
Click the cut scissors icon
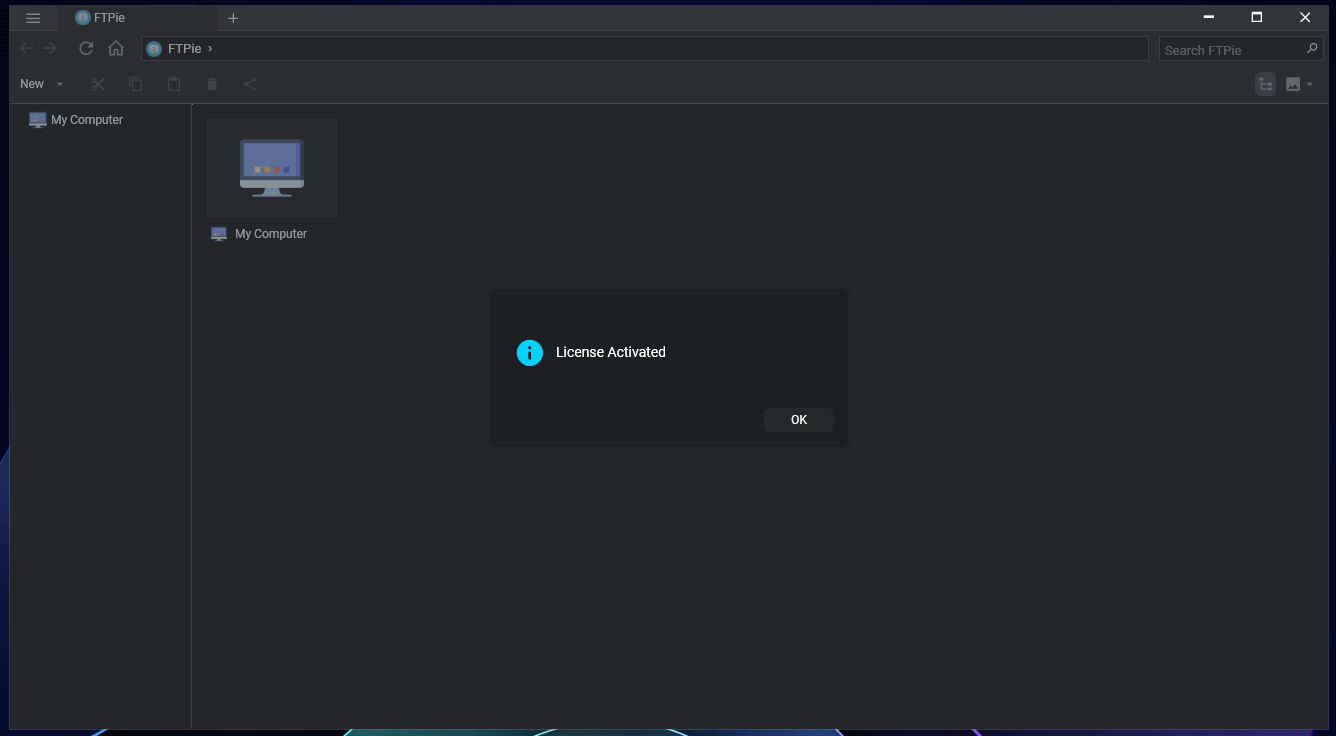97,84
